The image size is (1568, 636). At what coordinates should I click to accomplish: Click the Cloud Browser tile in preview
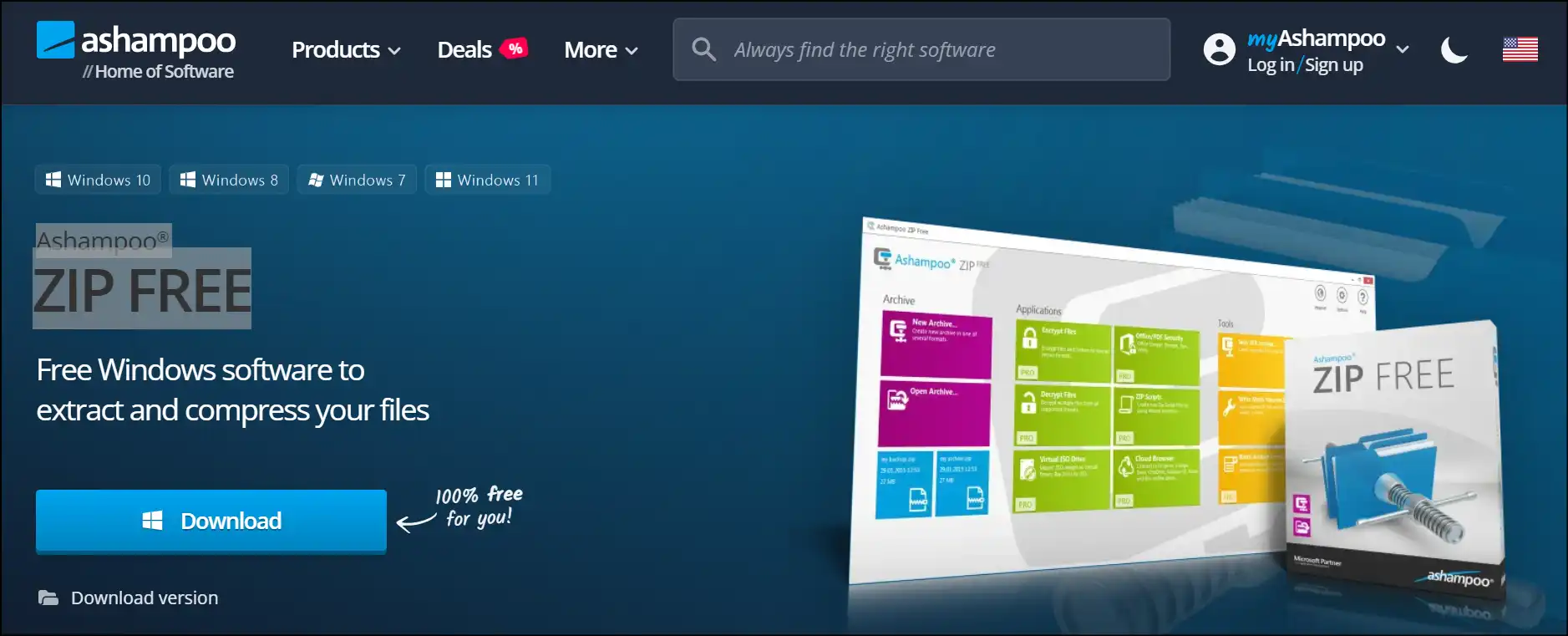click(1156, 479)
